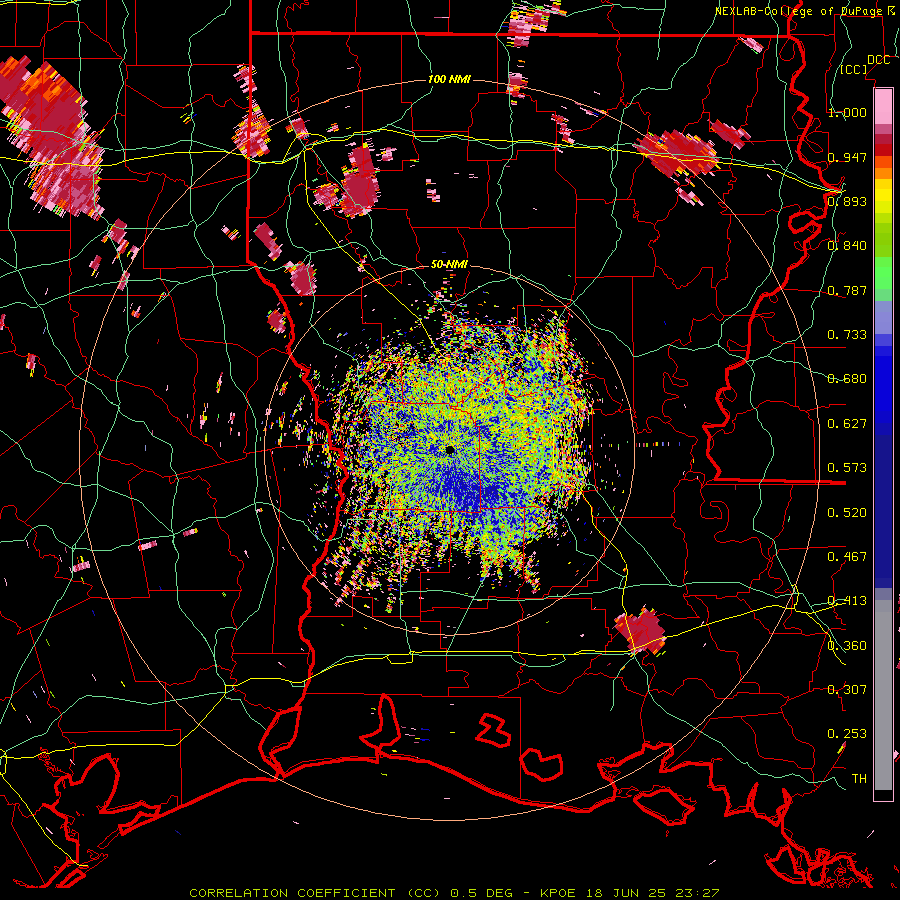Click the 0.680 scale value
Screen dimensions: 900x900
click(x=847, y=379)
